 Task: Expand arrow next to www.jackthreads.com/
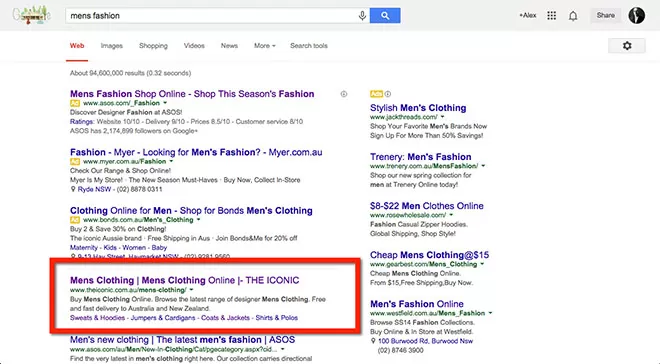443,117
